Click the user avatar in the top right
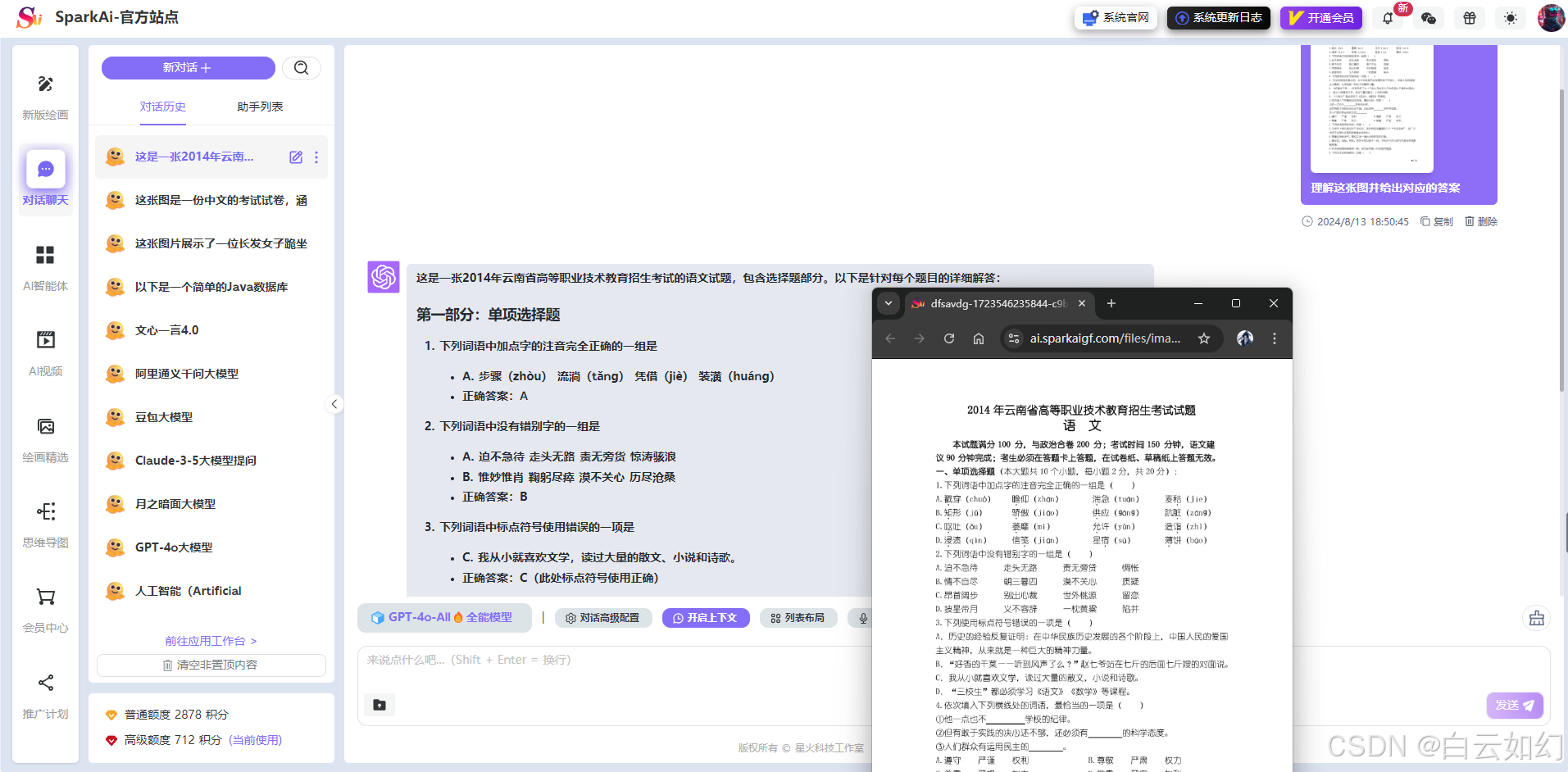The width and height of the screenshot is (1568, 772). [x=1551, y=17]
